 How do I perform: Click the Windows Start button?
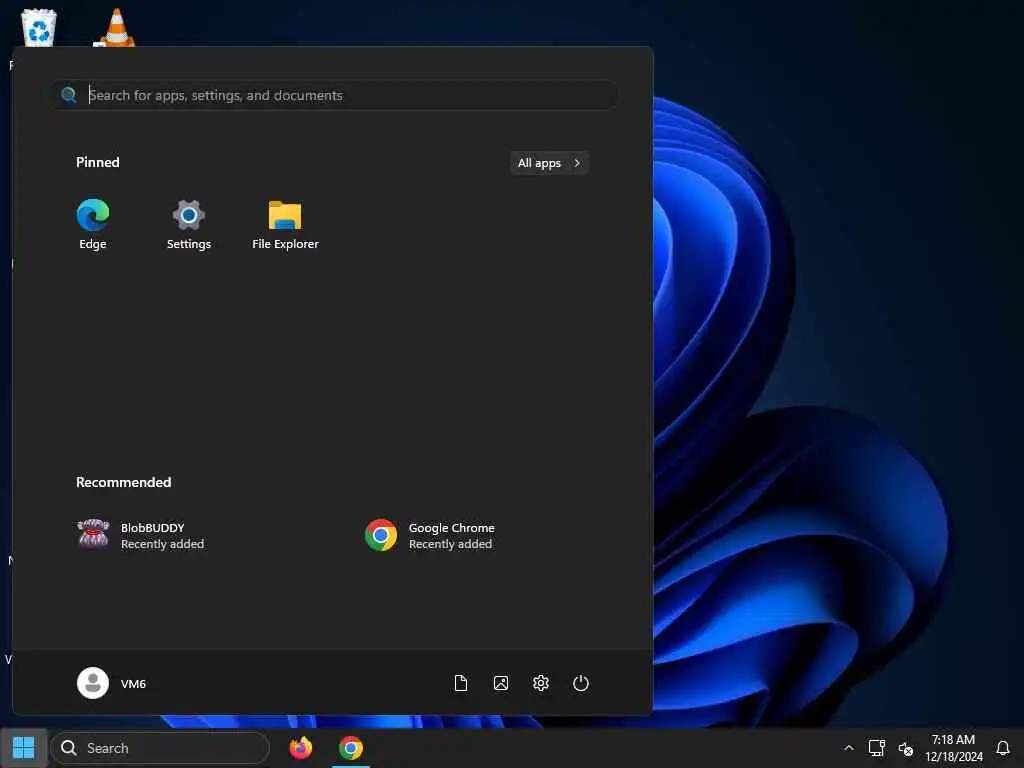24,748
